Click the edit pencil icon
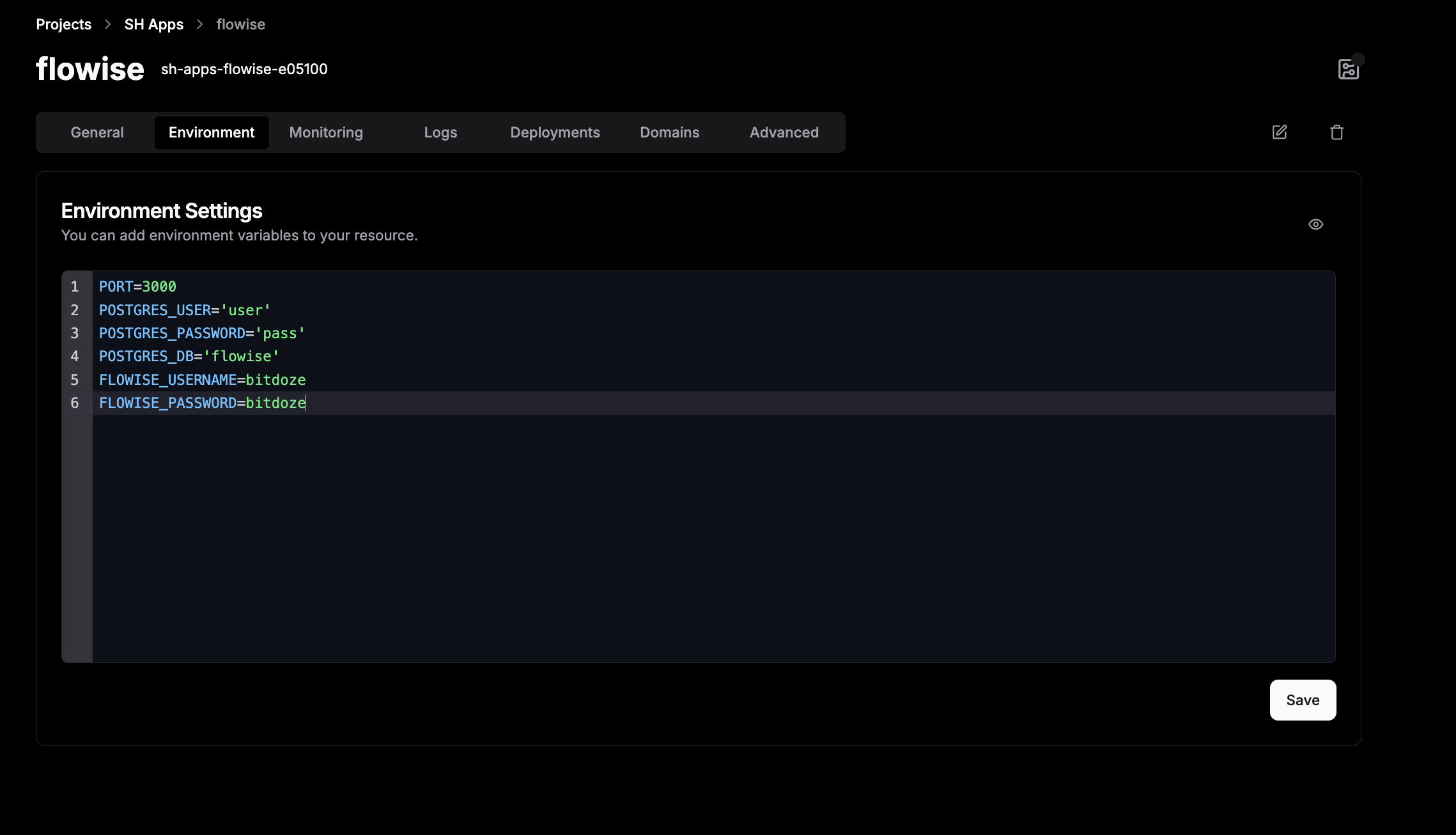 [x=1279, y=132]
